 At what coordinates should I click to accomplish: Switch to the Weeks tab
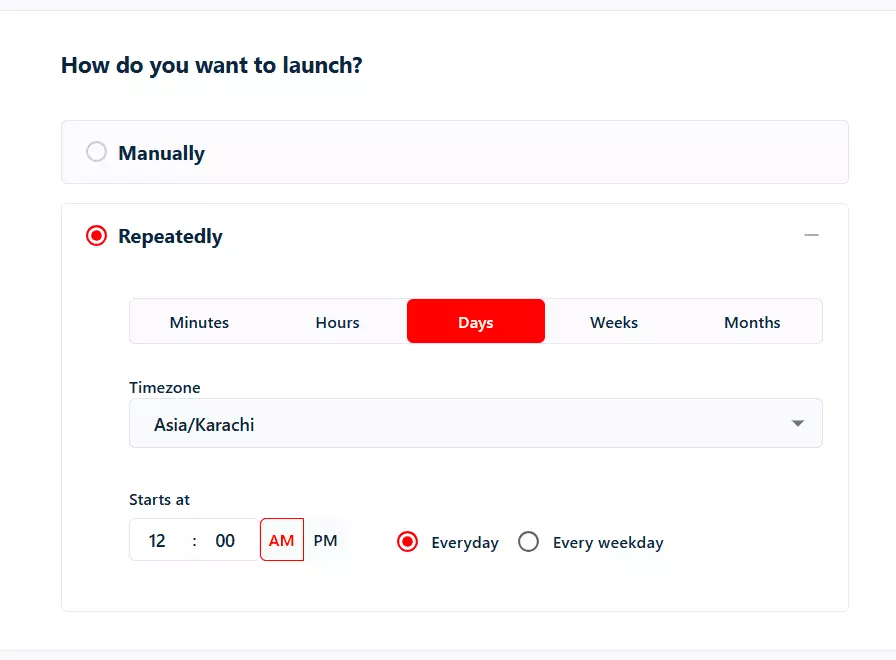[x=613, y=322]
